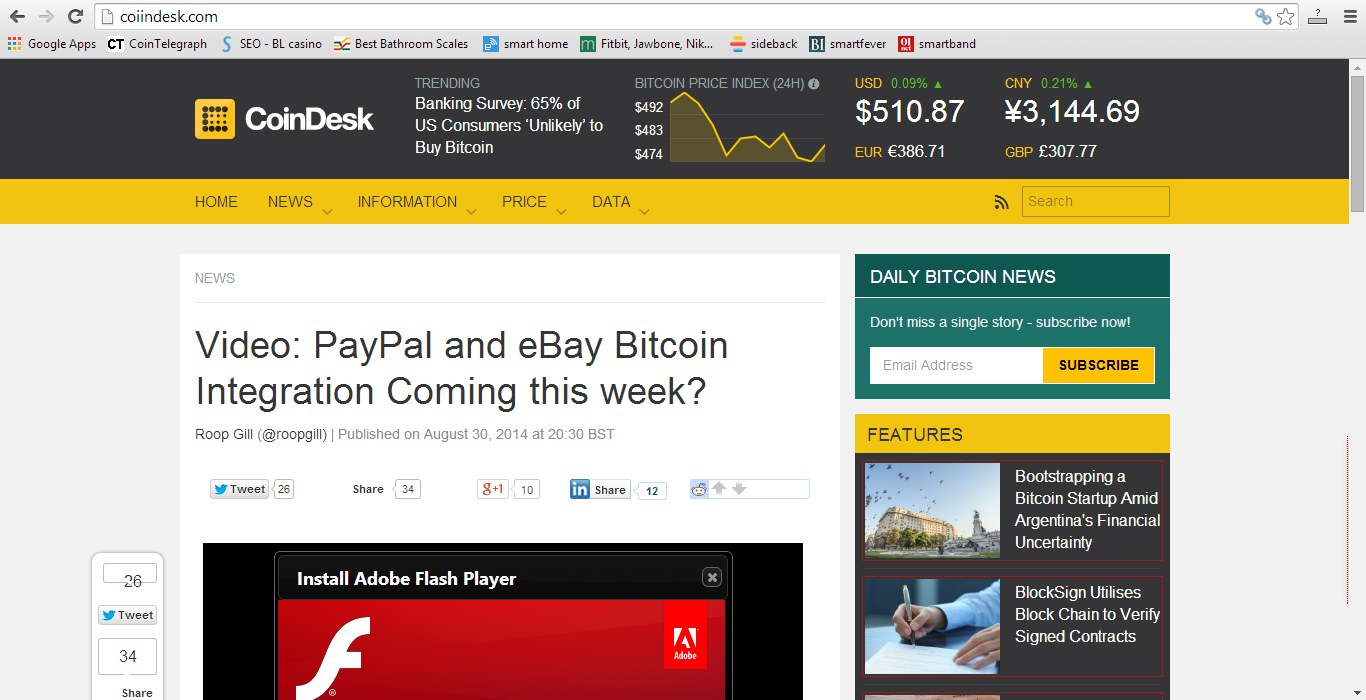Open the Google Apps bookmark
This screenshot has height=700, width=1366.
coord(52,44)
